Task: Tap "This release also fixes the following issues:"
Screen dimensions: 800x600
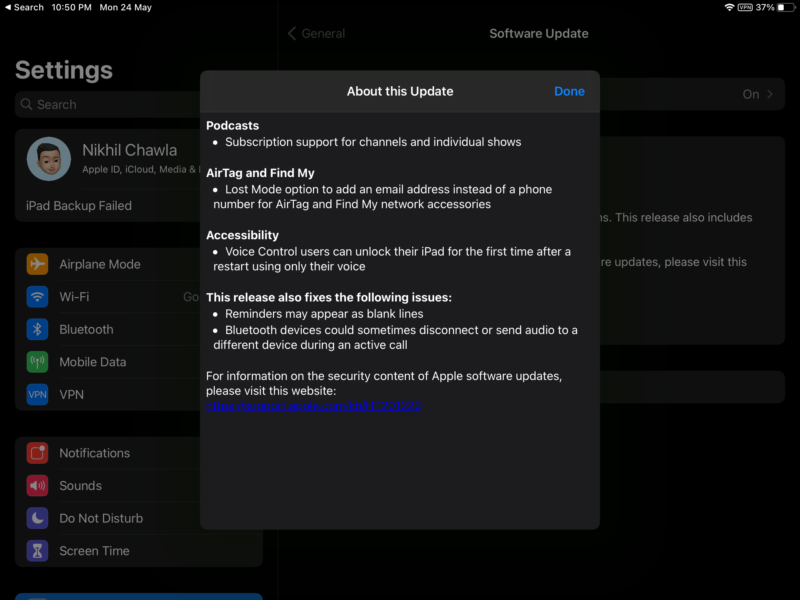Action: [x=329, y=297]
